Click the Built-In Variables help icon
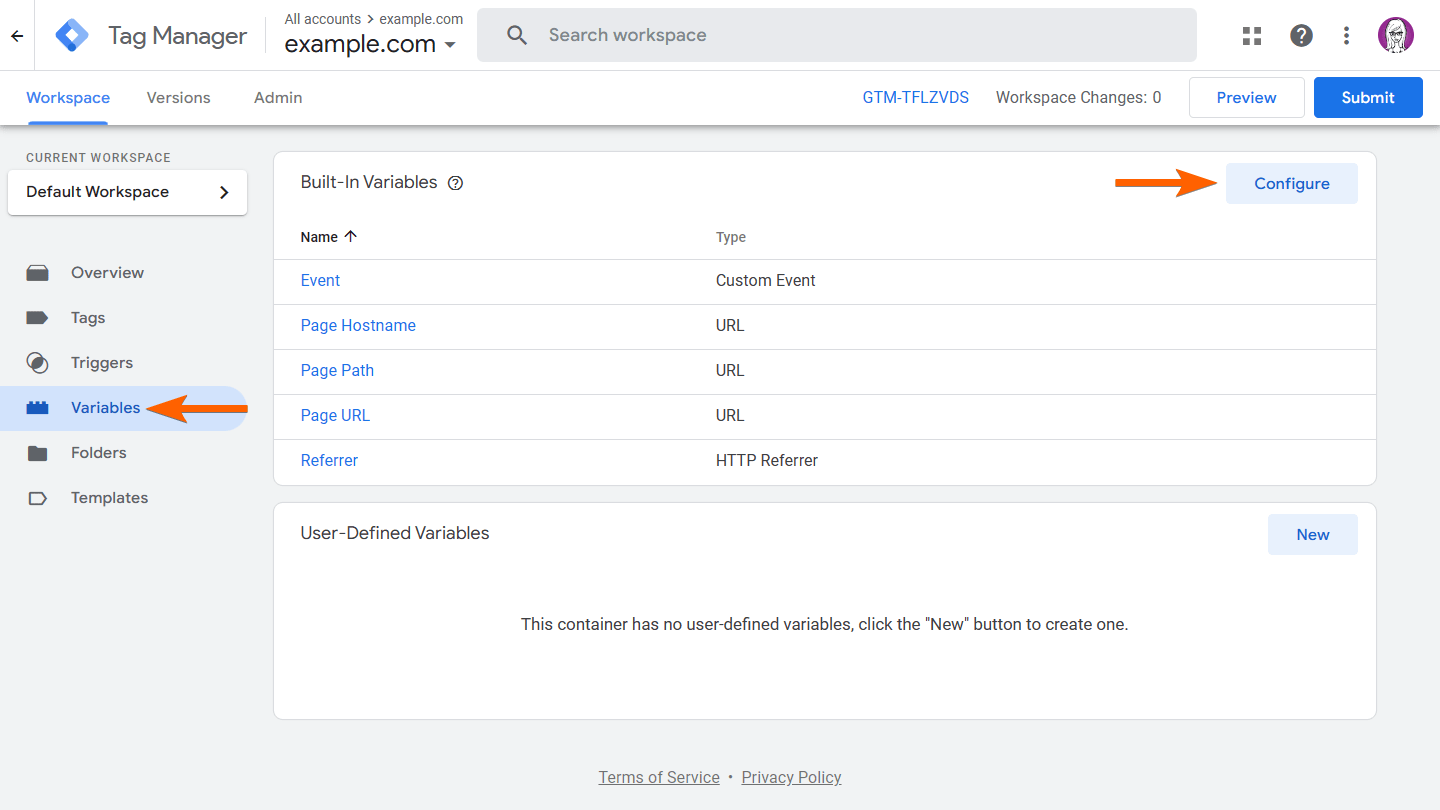 pos(456,183)
